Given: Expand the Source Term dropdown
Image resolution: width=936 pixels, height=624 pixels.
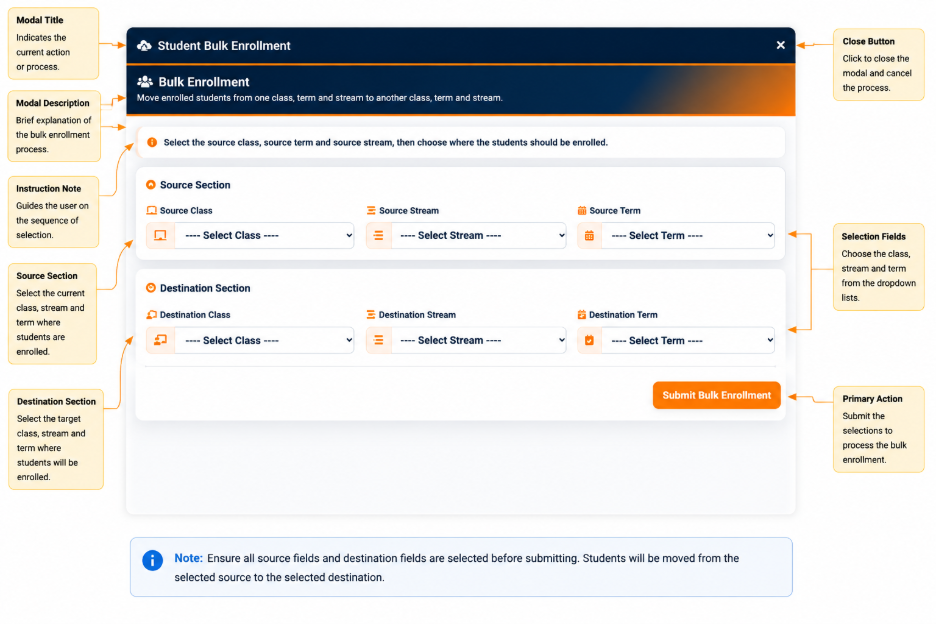Looking at the screenshot, I should (688, 235).
